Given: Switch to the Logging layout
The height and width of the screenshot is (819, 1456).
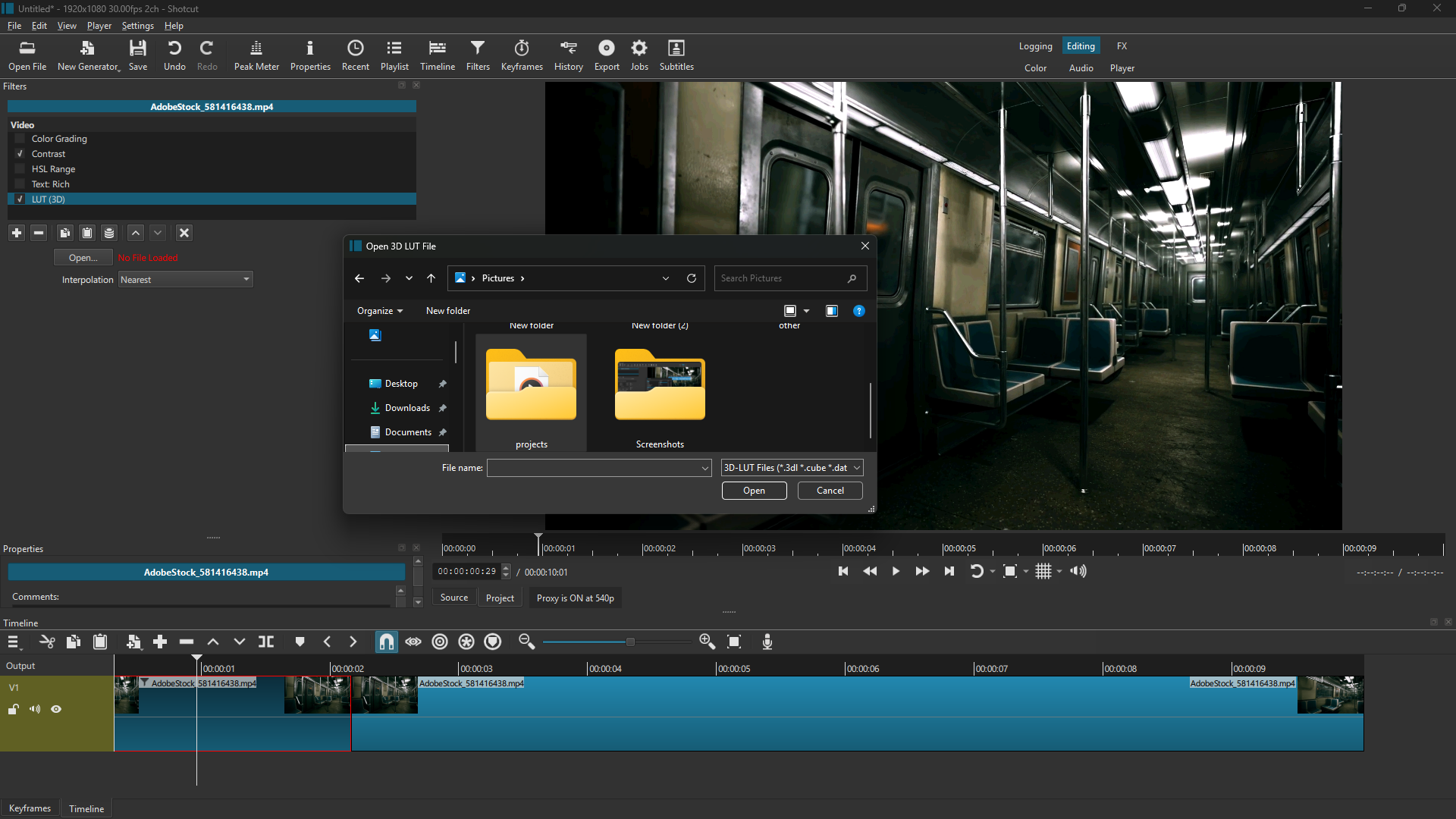Looking at the screenshot, I should click(x=1035, y=46).
